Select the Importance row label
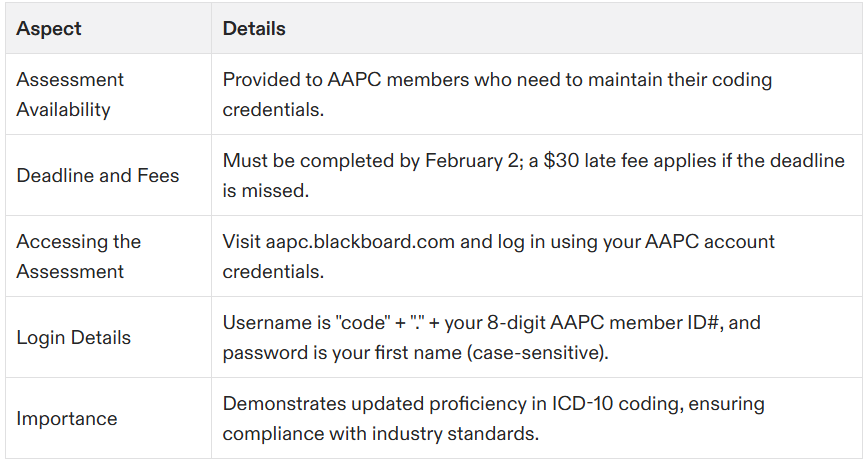 click(x=67, y=418)
